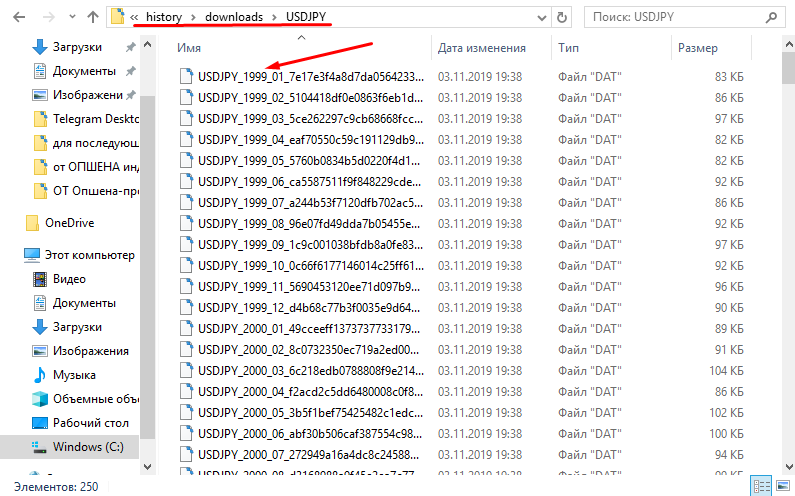
Task: Switch to large thumbnails view
Action: click(782, 486)
